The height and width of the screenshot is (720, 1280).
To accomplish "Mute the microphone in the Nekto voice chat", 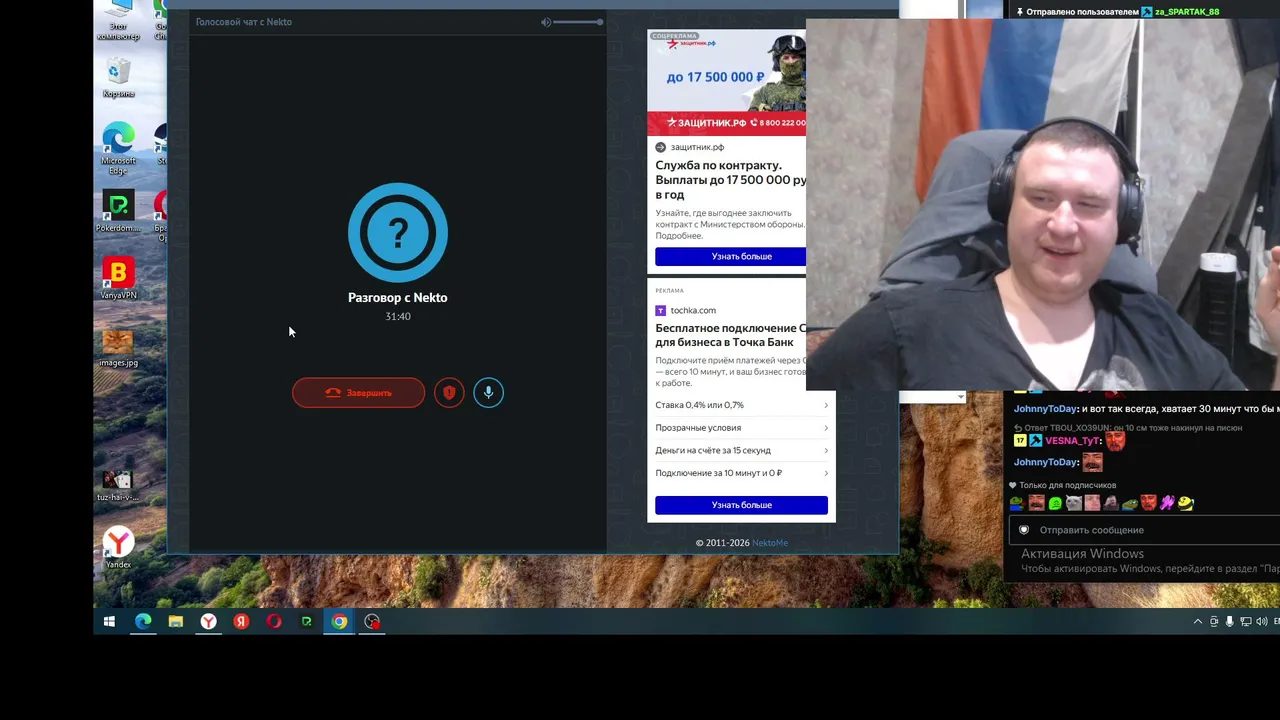I will coord(488,393).
